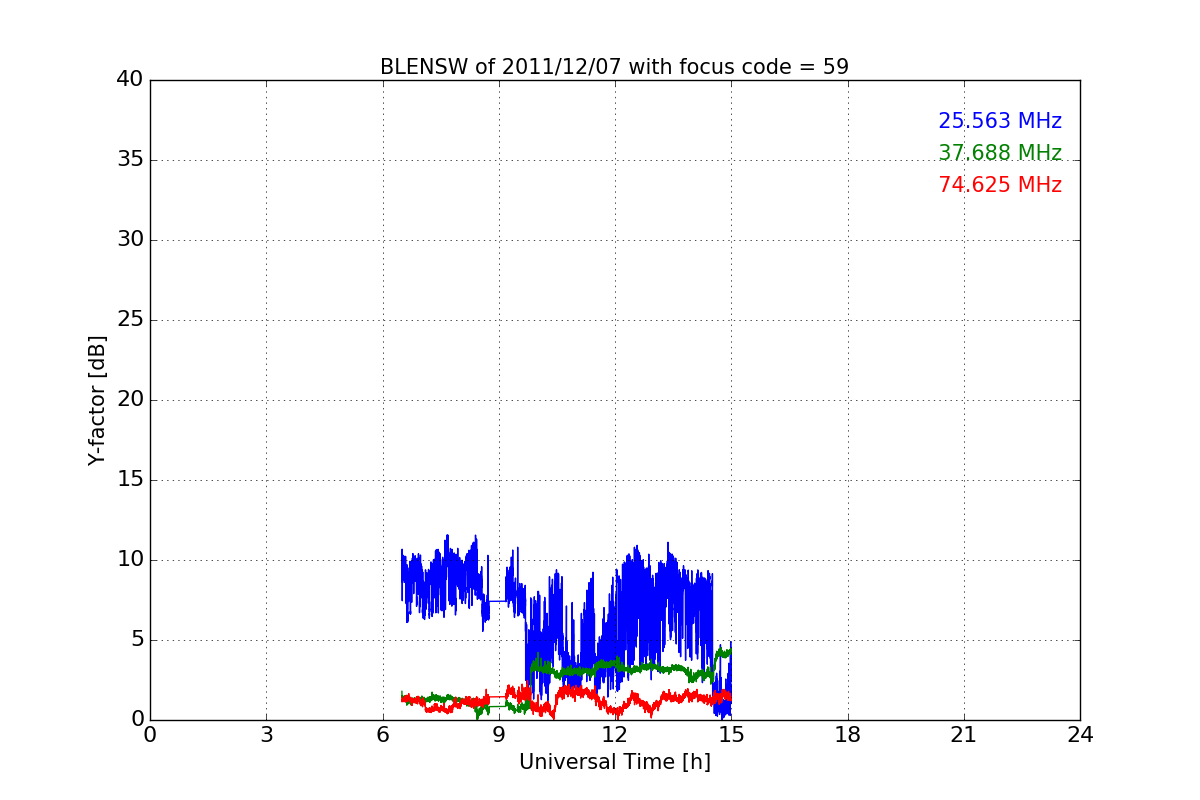Click the 'Universal Time [h]' axis label

coord(614,762)
